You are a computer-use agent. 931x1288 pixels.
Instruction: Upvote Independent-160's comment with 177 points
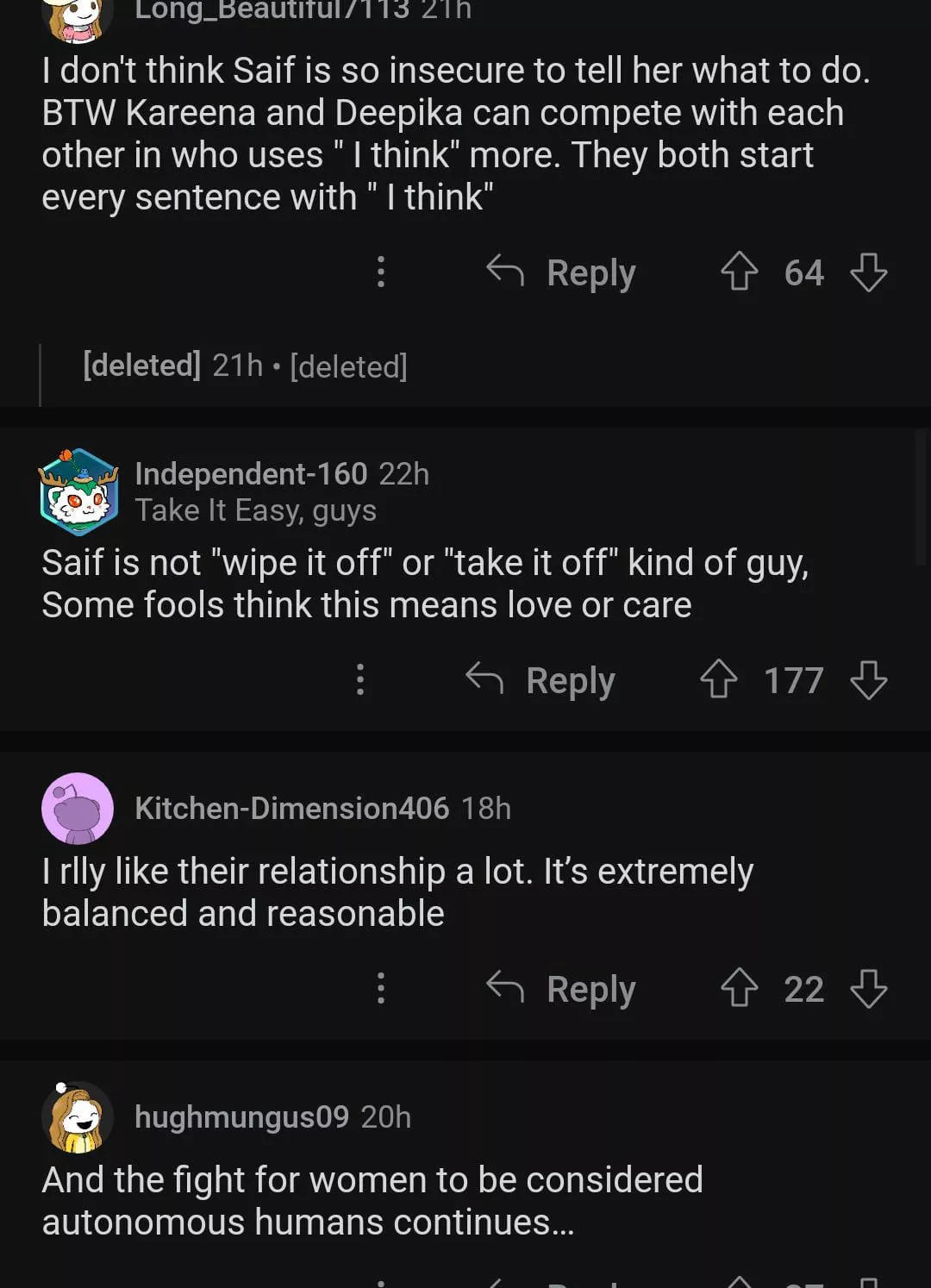(718, 679)
